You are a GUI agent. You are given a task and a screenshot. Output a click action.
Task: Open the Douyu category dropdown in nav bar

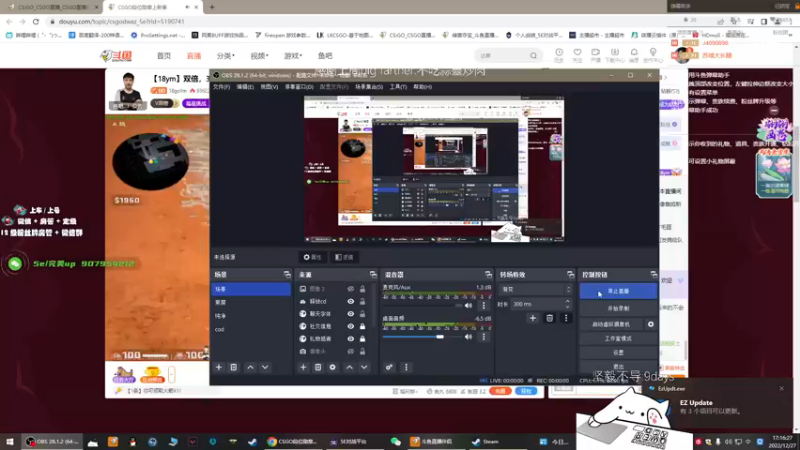[226, 56]
